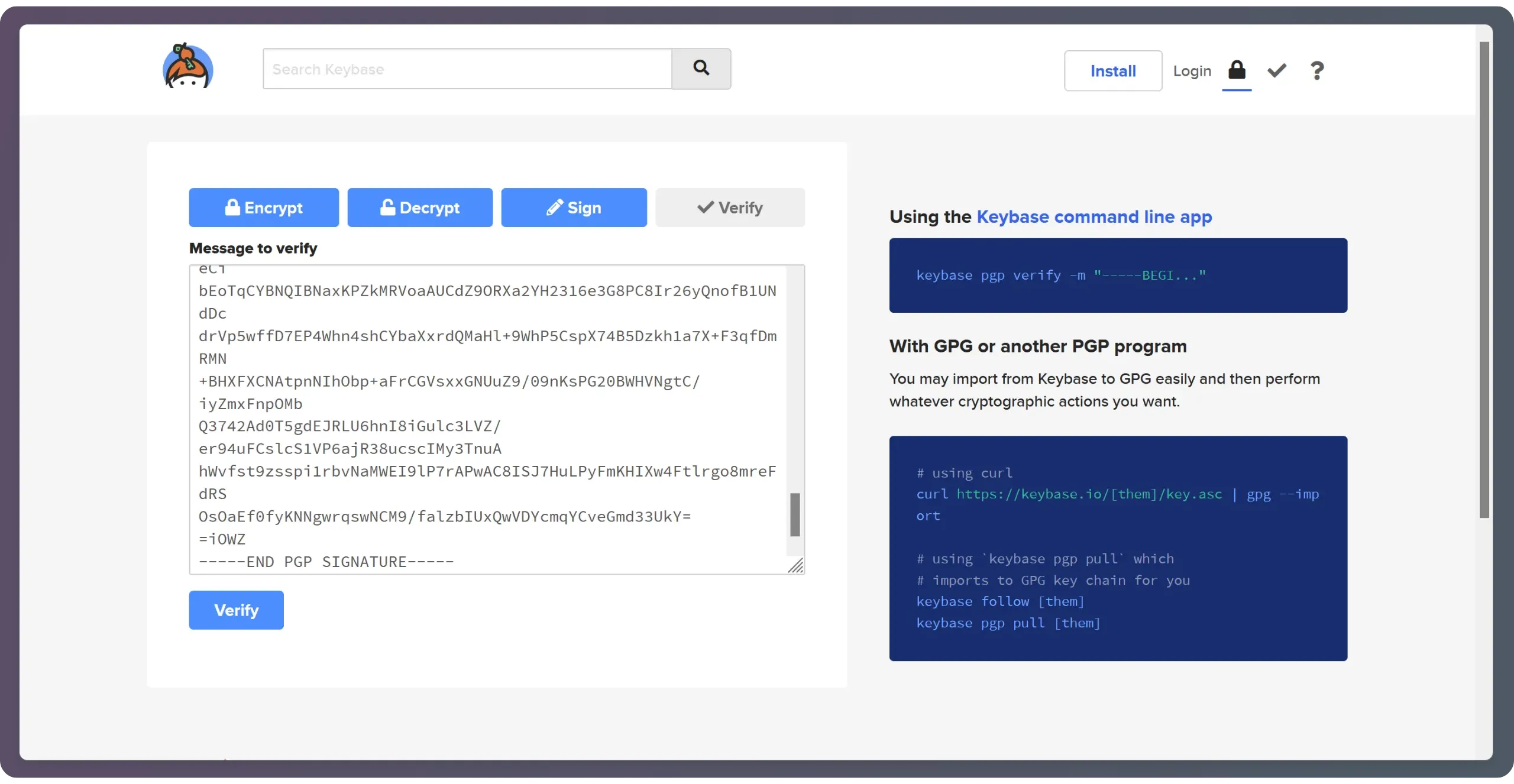Switch to the Decrypt tab

420,208
